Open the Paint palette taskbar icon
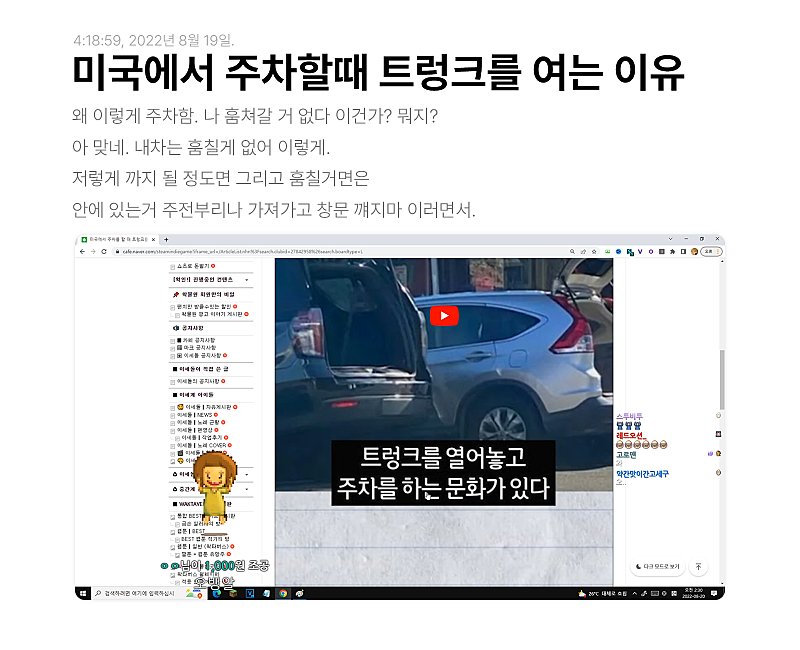Screen dimensions: 800x650 [299, 593]
